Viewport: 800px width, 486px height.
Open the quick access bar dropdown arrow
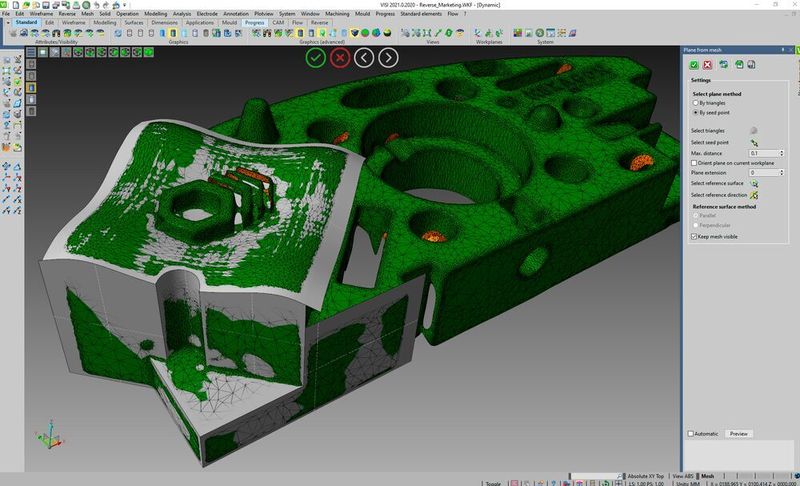125,5
